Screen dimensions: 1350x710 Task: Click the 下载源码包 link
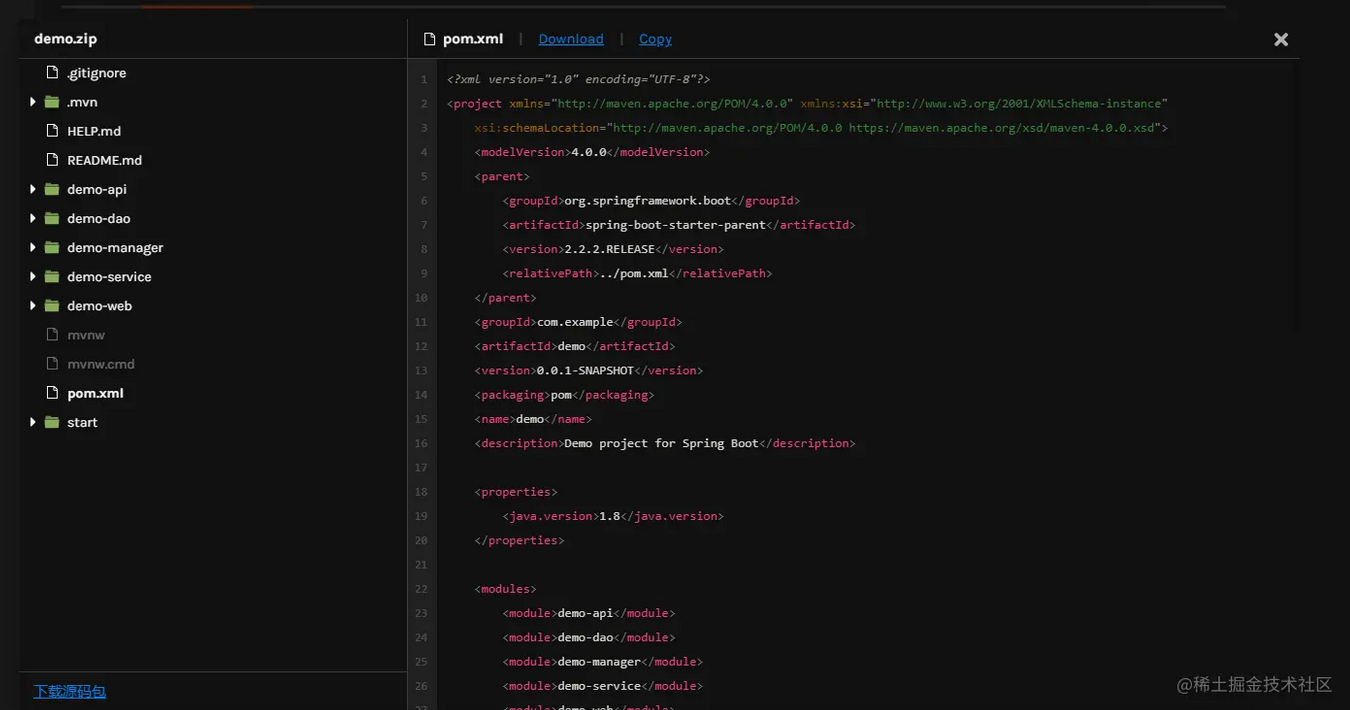[70, 691]
